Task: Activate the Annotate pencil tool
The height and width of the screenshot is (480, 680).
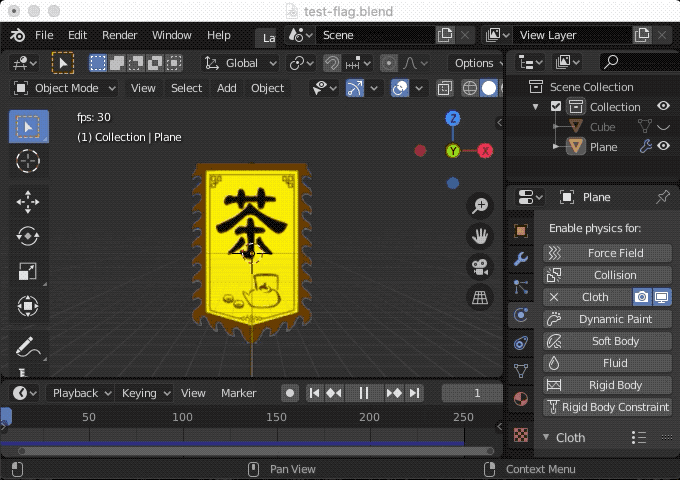Action: point(28,348)
